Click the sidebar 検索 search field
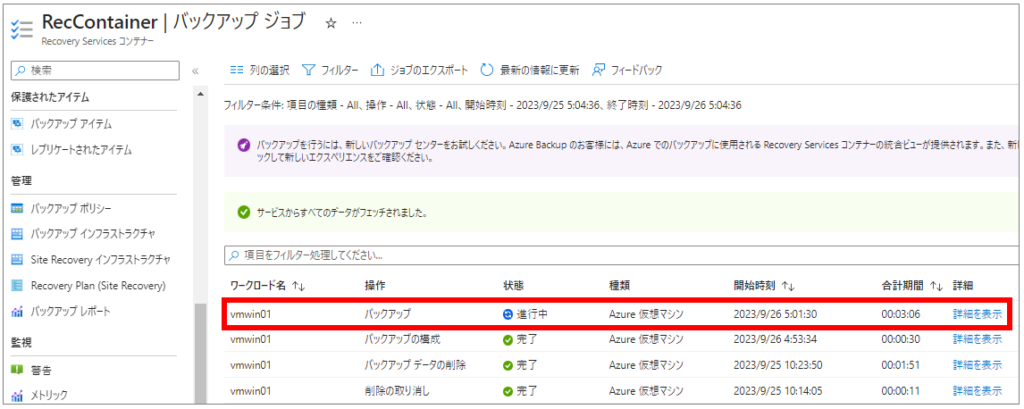Viewport: 1024px width, 409px height. tap(95, 71)
